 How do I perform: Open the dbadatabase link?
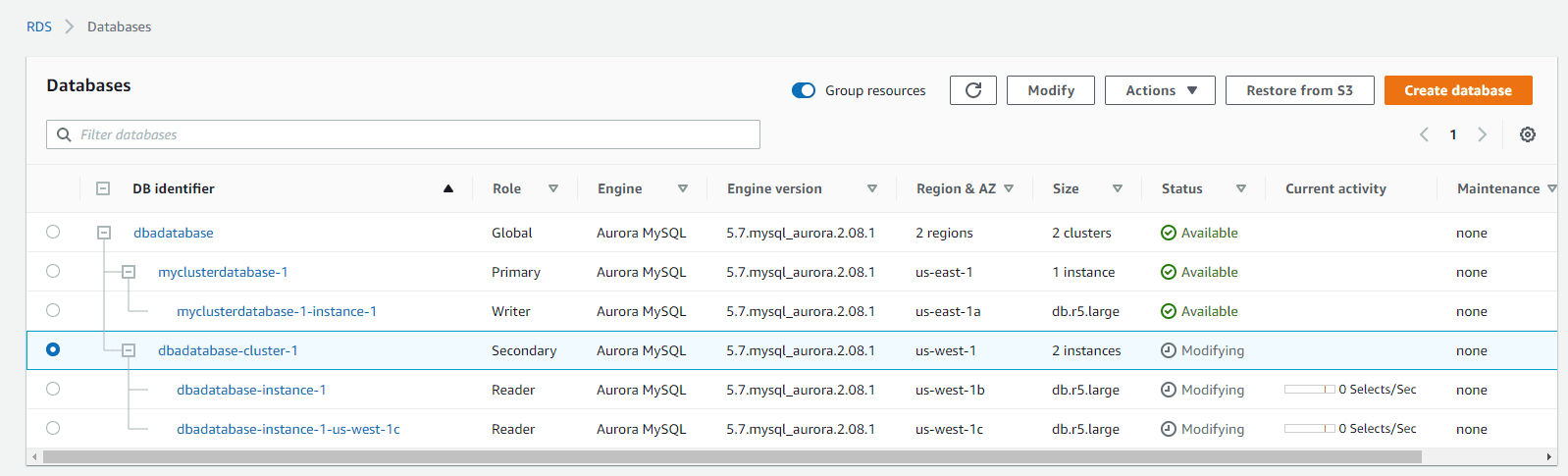pos(174,233)
